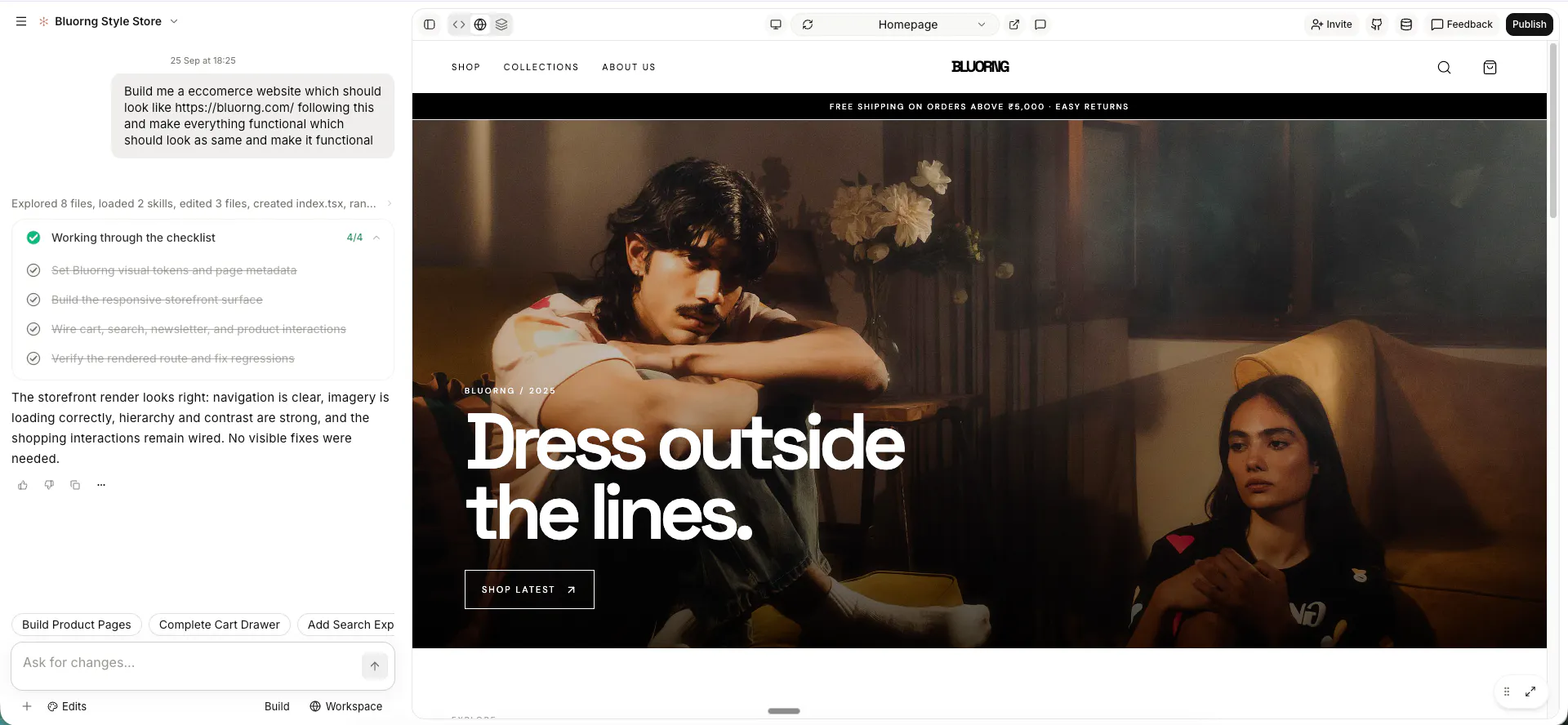1568x725 pixels.
Task: Open the COLLECTIONS navigation menu
Action: tap(541, 67)
